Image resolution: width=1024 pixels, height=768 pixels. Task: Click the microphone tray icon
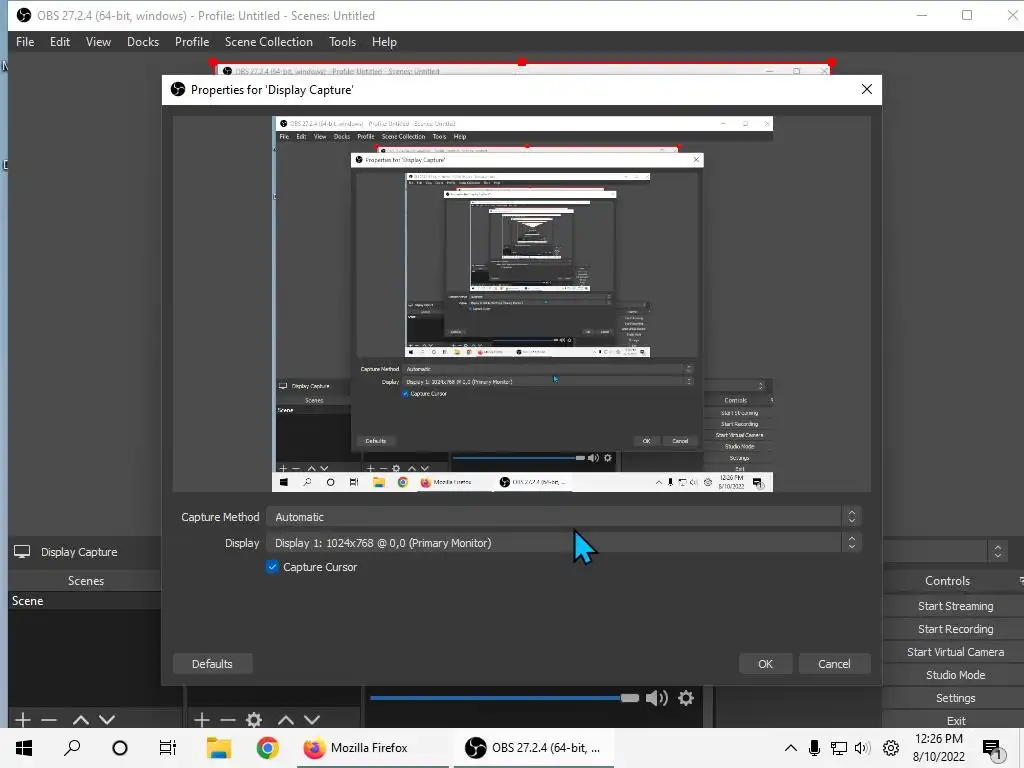point(814,748)
